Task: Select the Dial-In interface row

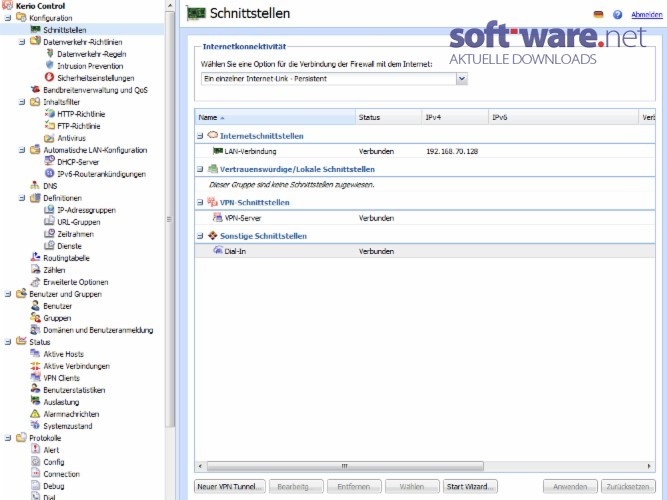Action: [425, 251]
